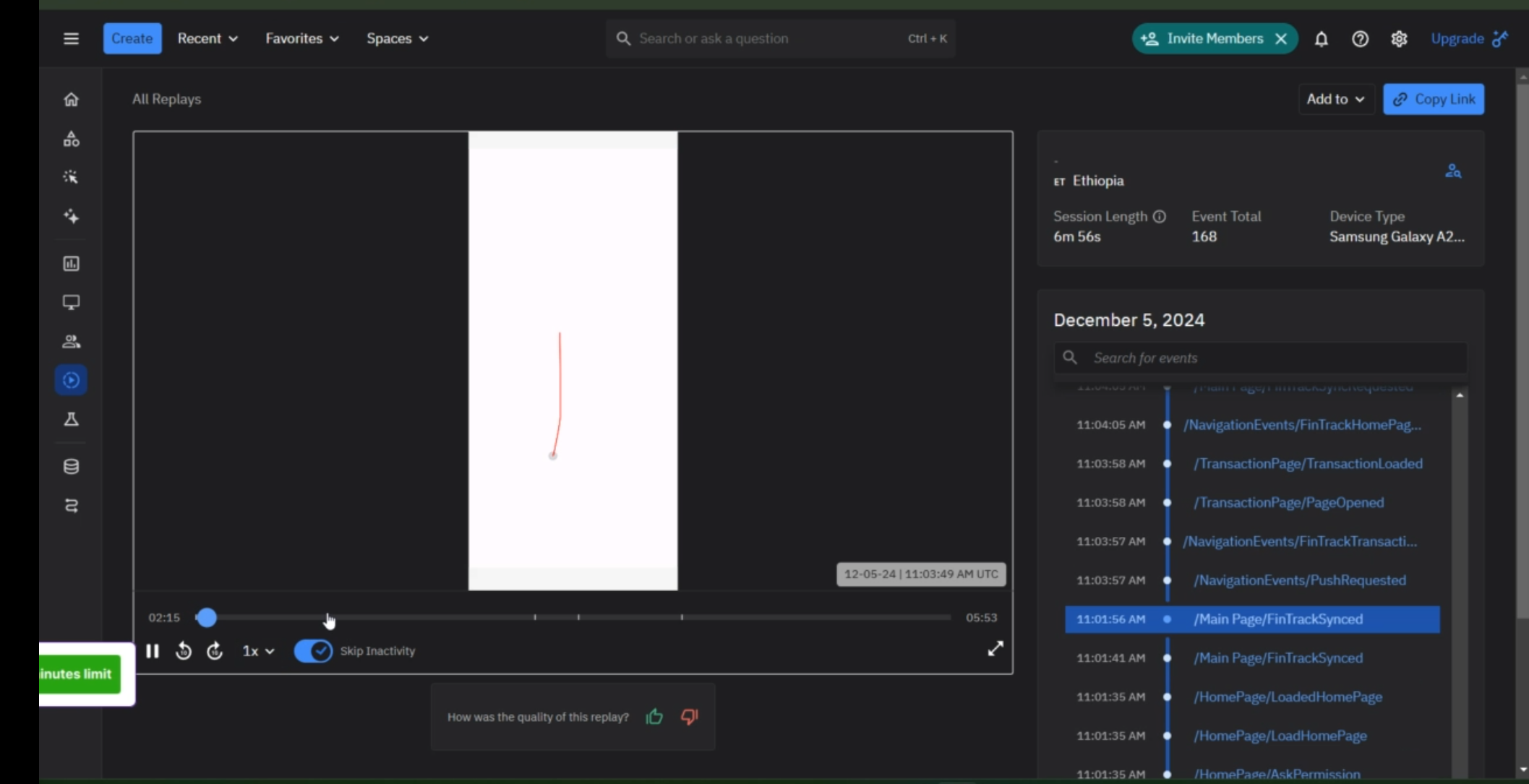The width and height of the screenshot is (1529, 784).
Task: Expand the Add to dropdown
Action: [1335, 99]
